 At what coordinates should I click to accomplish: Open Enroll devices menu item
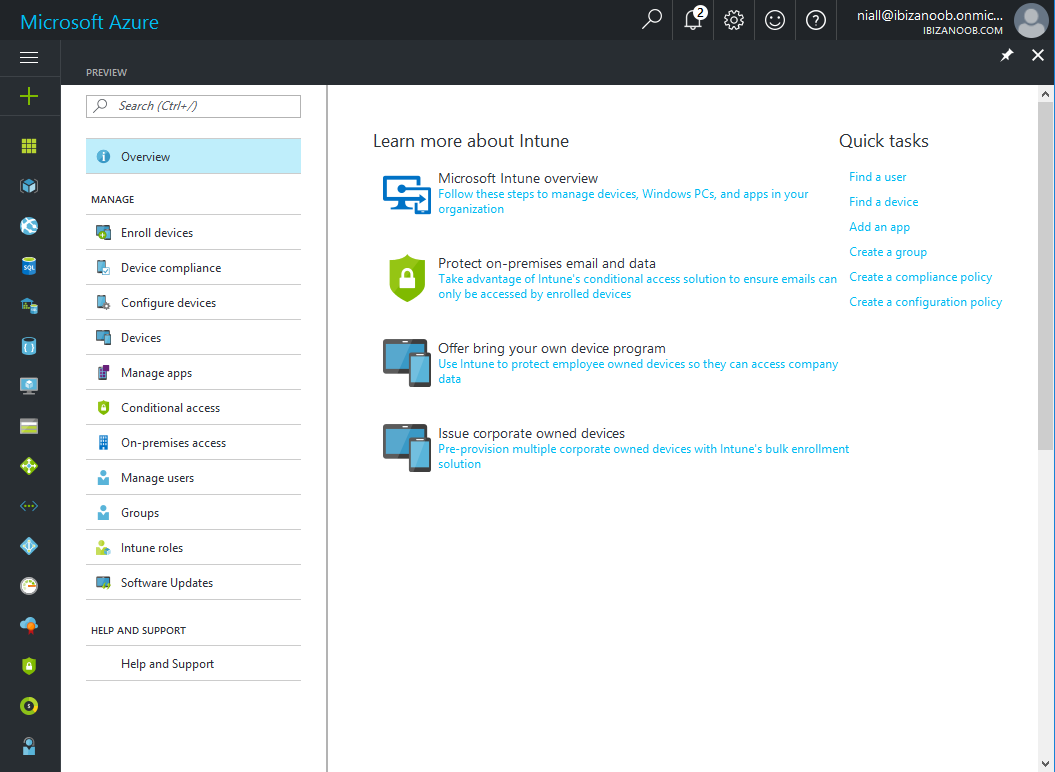[193, 232]
